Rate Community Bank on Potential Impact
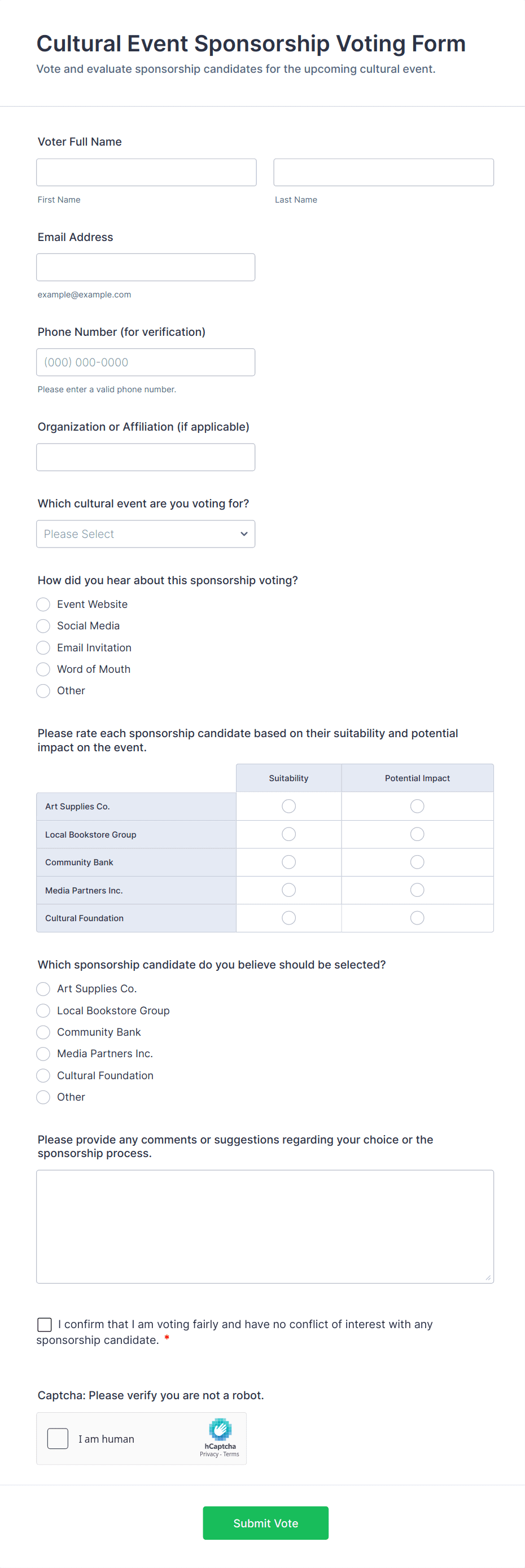 (x=417, y=862)
